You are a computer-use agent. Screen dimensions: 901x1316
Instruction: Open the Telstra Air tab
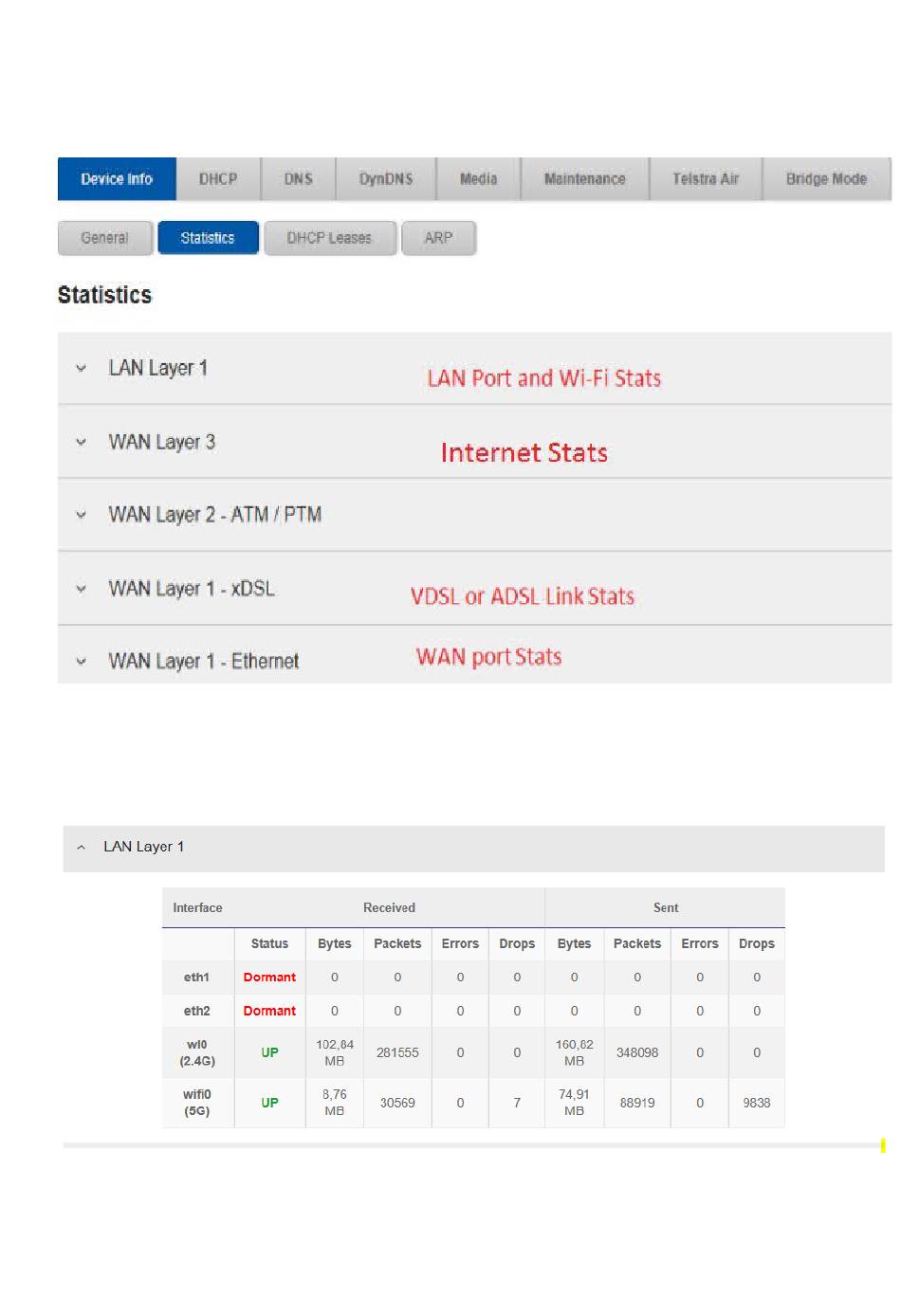pyautogui.click(x=705, y=178)
